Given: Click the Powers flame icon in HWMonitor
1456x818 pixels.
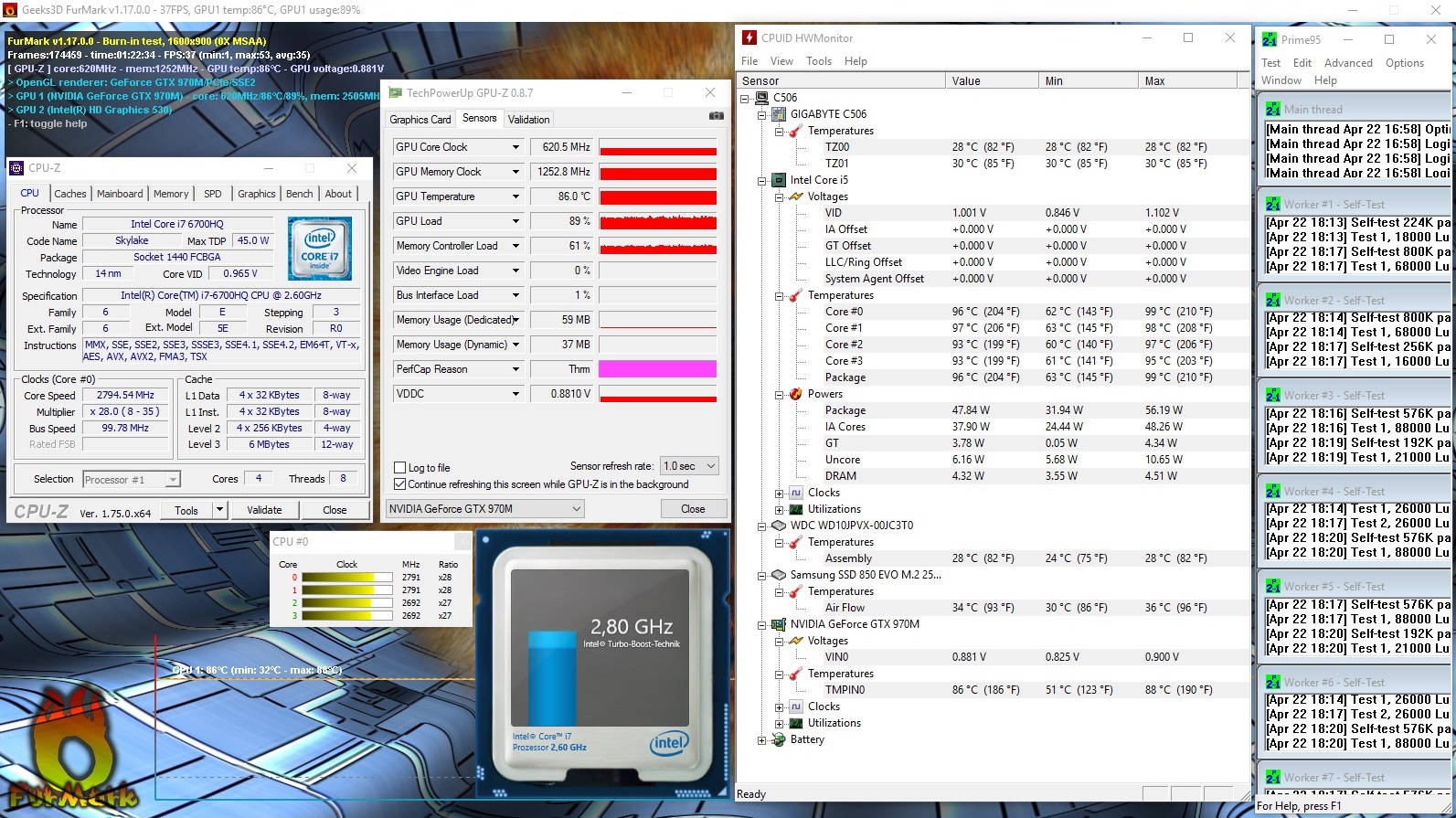Looking at the screenshot, I should [x=796, y=394].
